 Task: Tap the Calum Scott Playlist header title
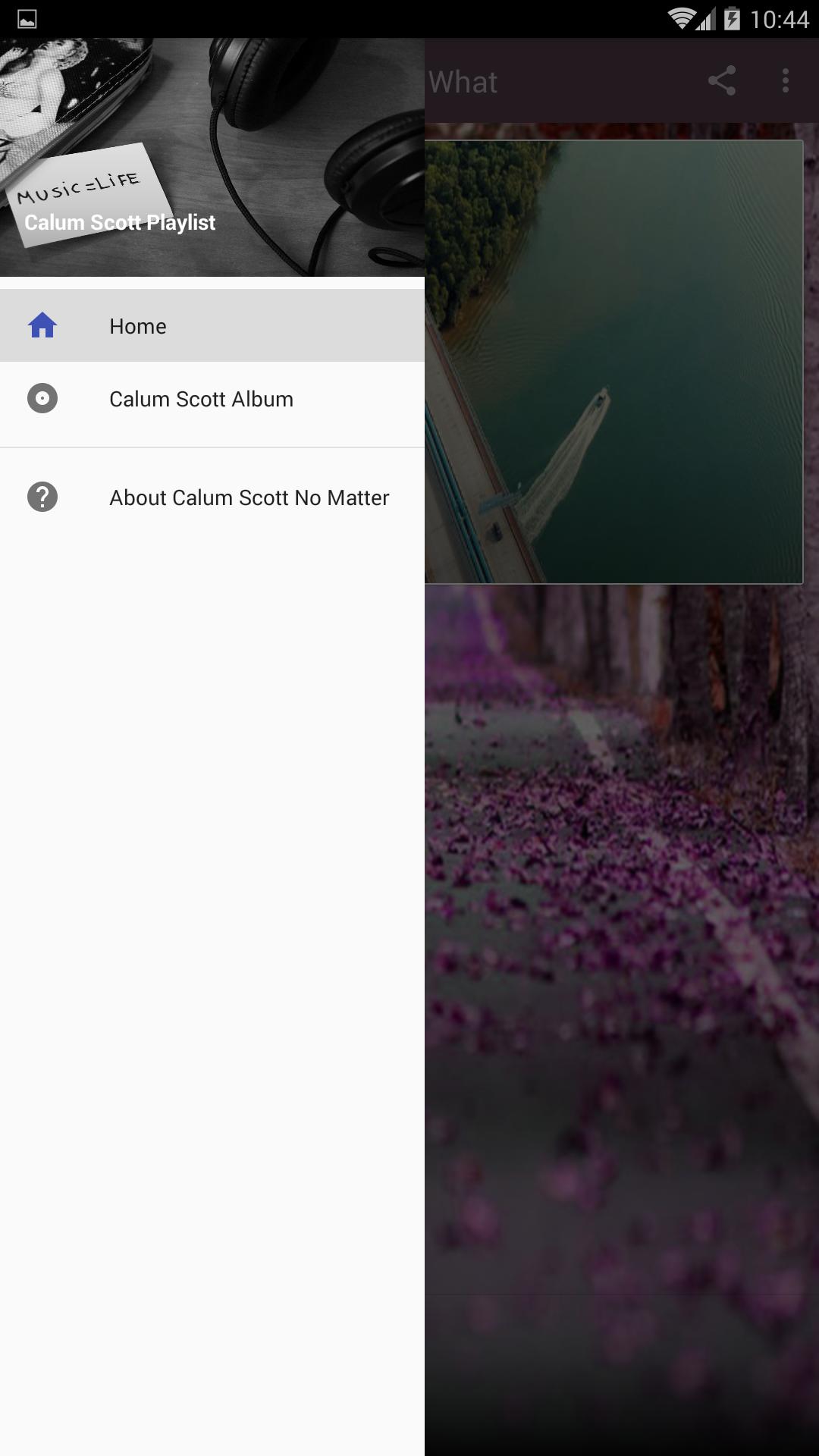tap(120, 222)
